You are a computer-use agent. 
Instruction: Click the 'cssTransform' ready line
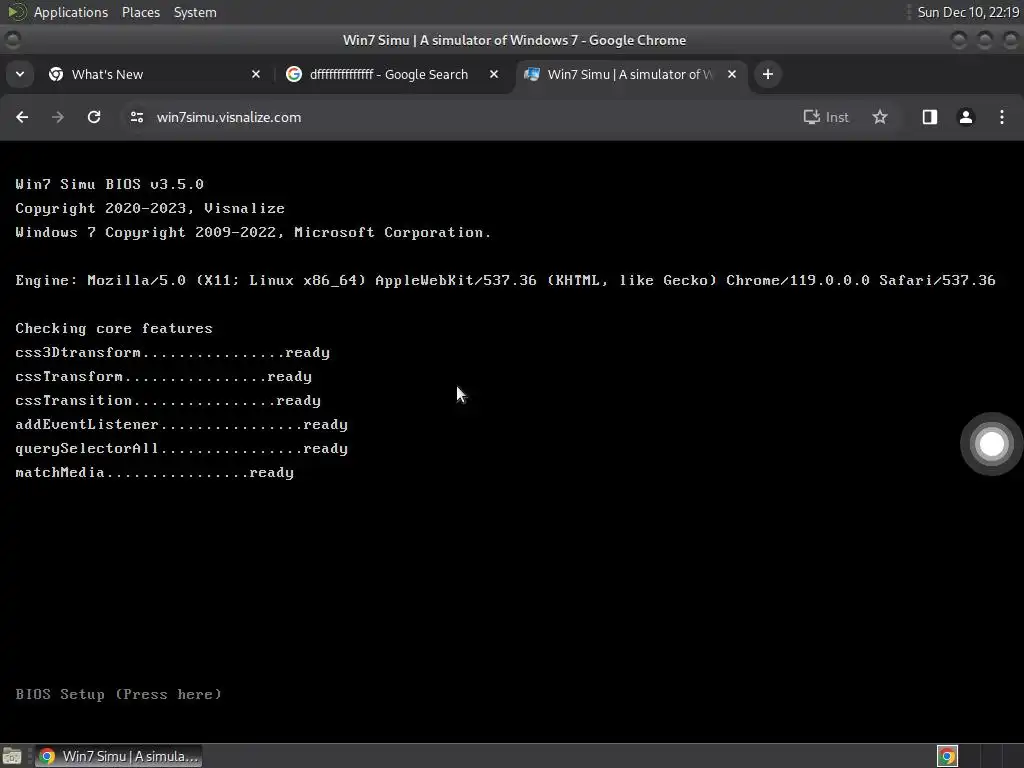pos(163,377)
